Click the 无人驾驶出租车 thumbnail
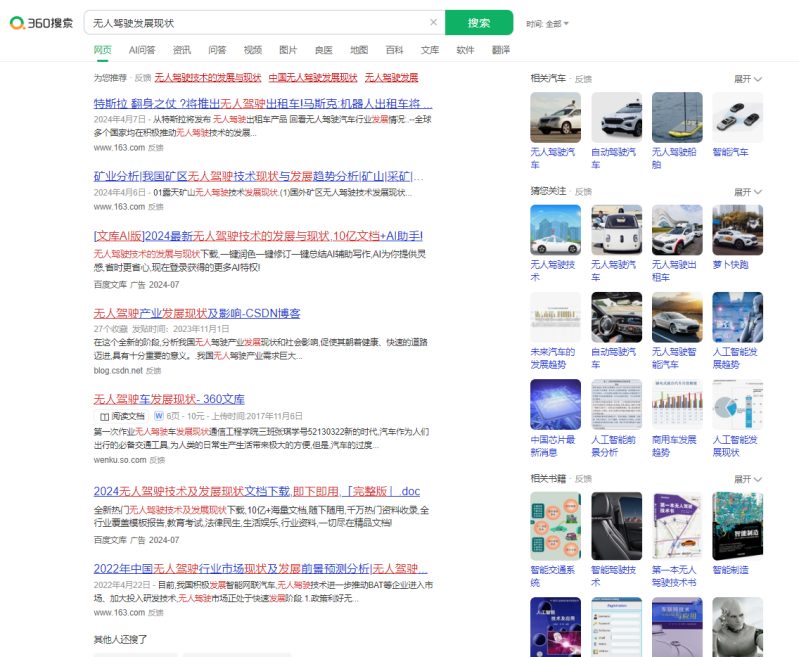The width and height of the screenshot is (799, 657). coord(677,230)
